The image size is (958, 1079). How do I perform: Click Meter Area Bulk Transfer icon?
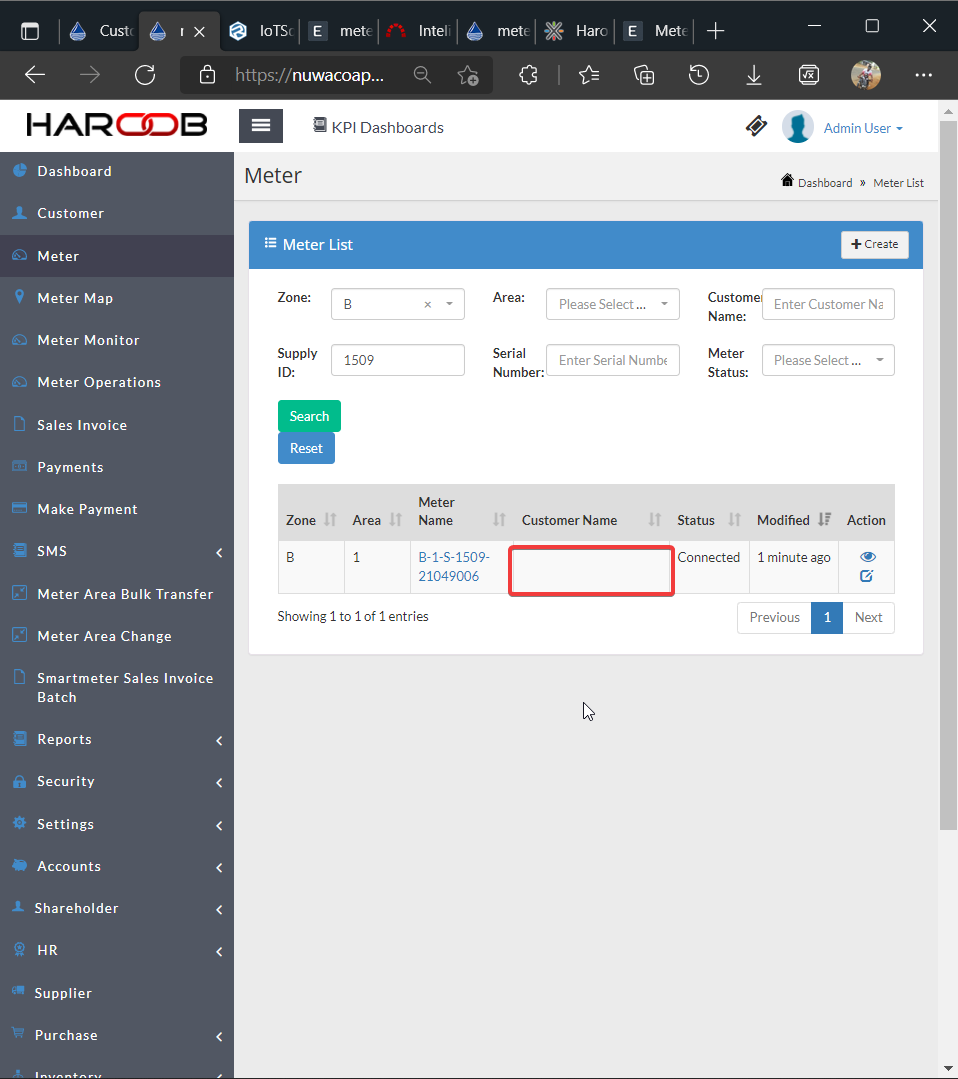pyautogui.click(x=19, y=592)
